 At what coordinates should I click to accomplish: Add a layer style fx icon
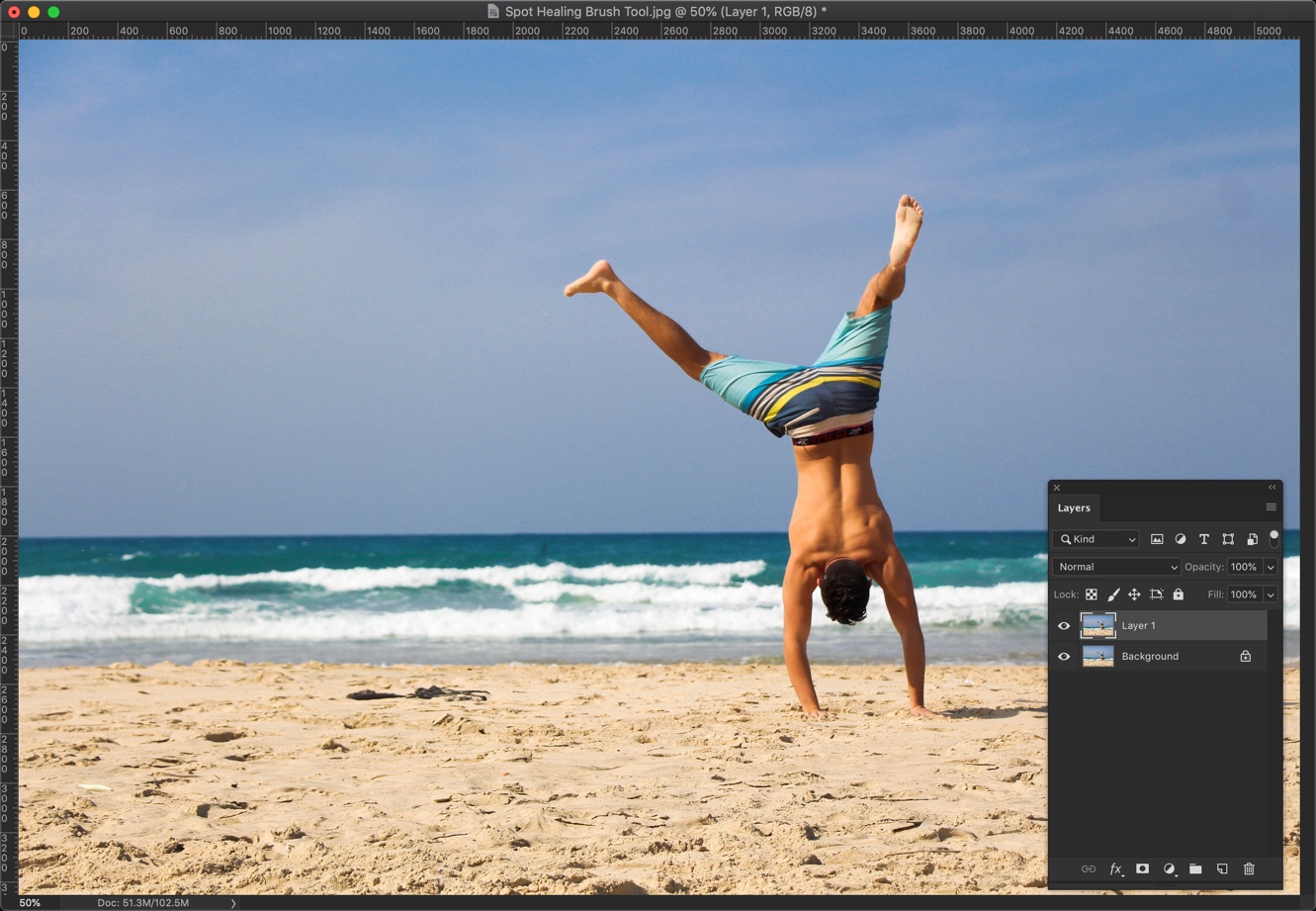pos(1115,868)
